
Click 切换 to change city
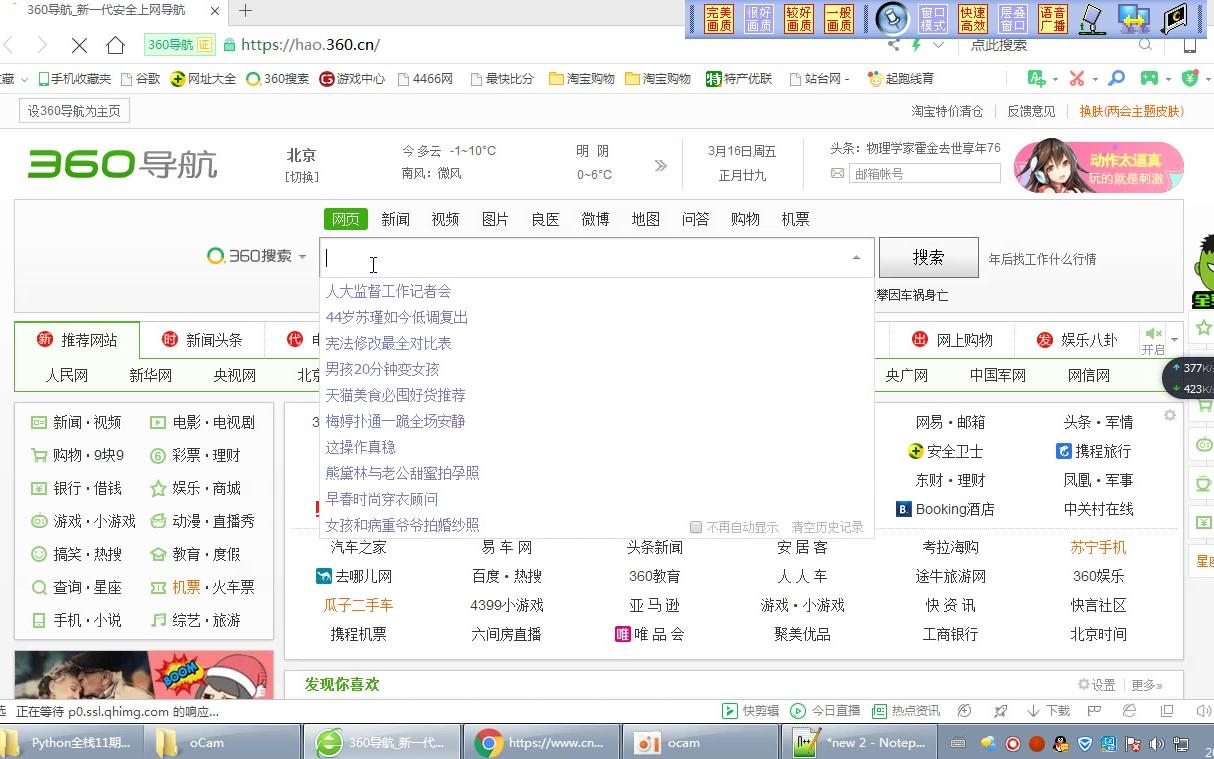tap(302, 177)
